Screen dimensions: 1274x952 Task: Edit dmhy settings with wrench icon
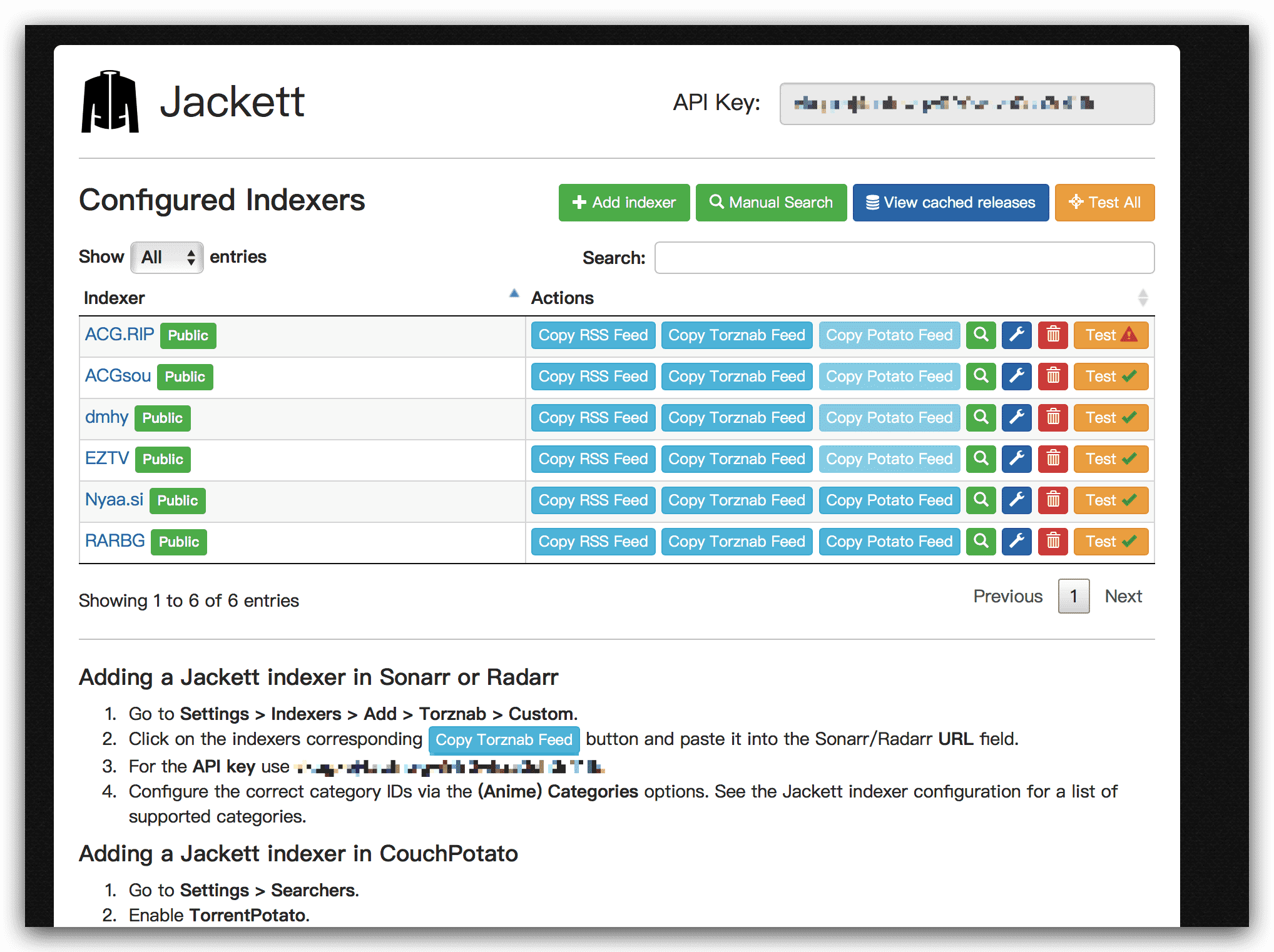1016,418
